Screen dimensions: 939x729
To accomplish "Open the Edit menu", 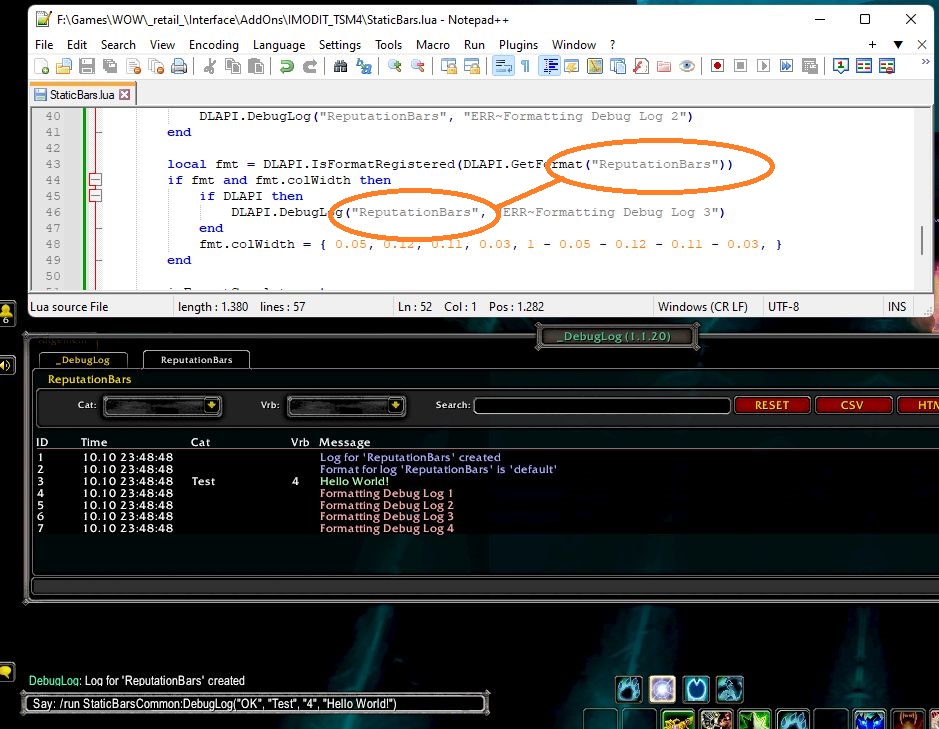I will point(77,45).
